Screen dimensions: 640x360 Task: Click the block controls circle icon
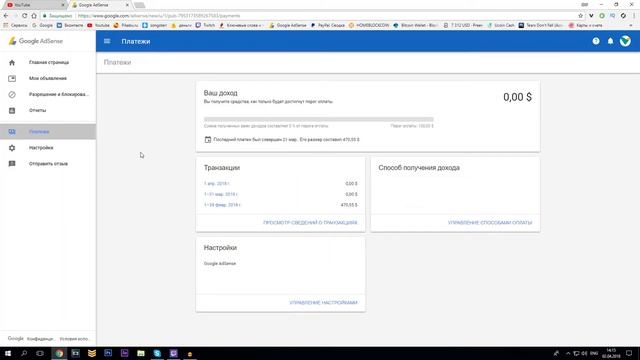pos(12,94)
